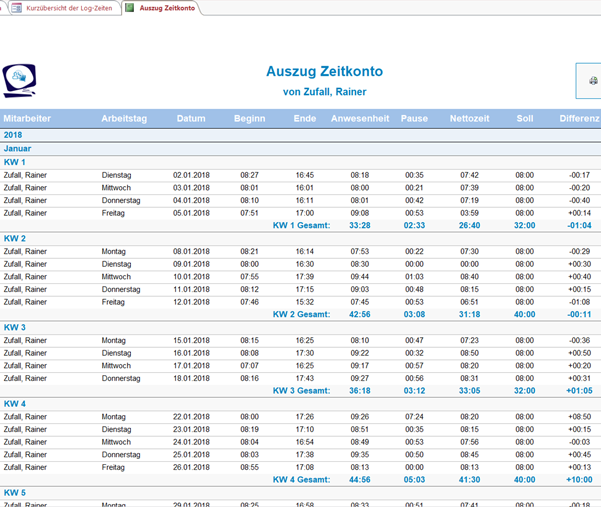Click the Soll column header
This screenshot has height=507, width=601.
[x=525, y=118]
